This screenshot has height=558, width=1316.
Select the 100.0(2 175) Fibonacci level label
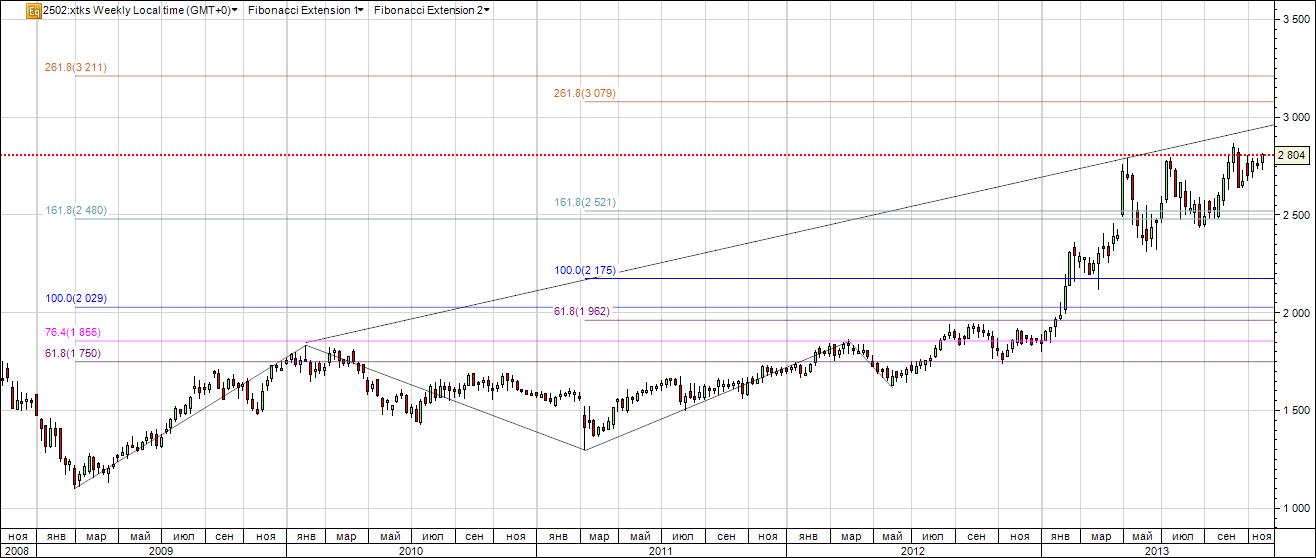pyautogui.click(x=584, y=271)
